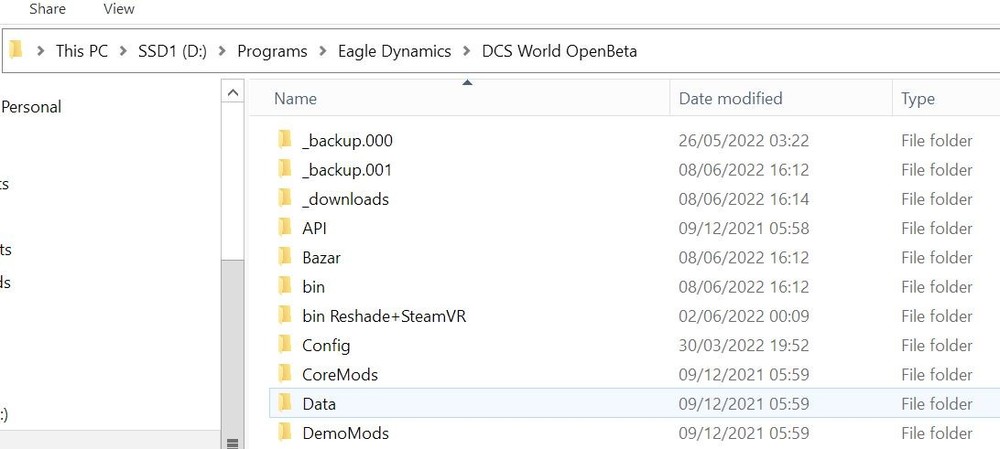Click the Config folder icon
Image resolution: width=1000 pixels, height=449 pixels.
(x=284, y=345)
